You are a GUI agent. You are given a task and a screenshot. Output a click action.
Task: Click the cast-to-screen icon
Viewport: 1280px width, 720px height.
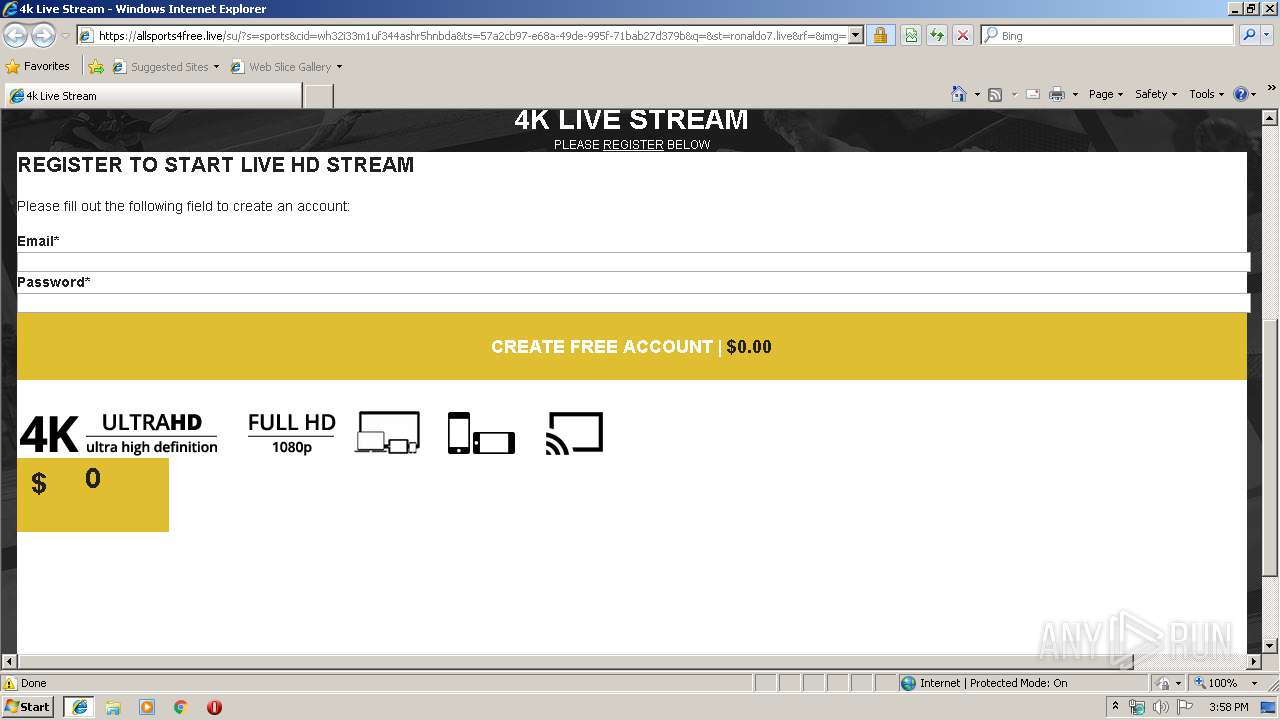click(x=574, y=433)
